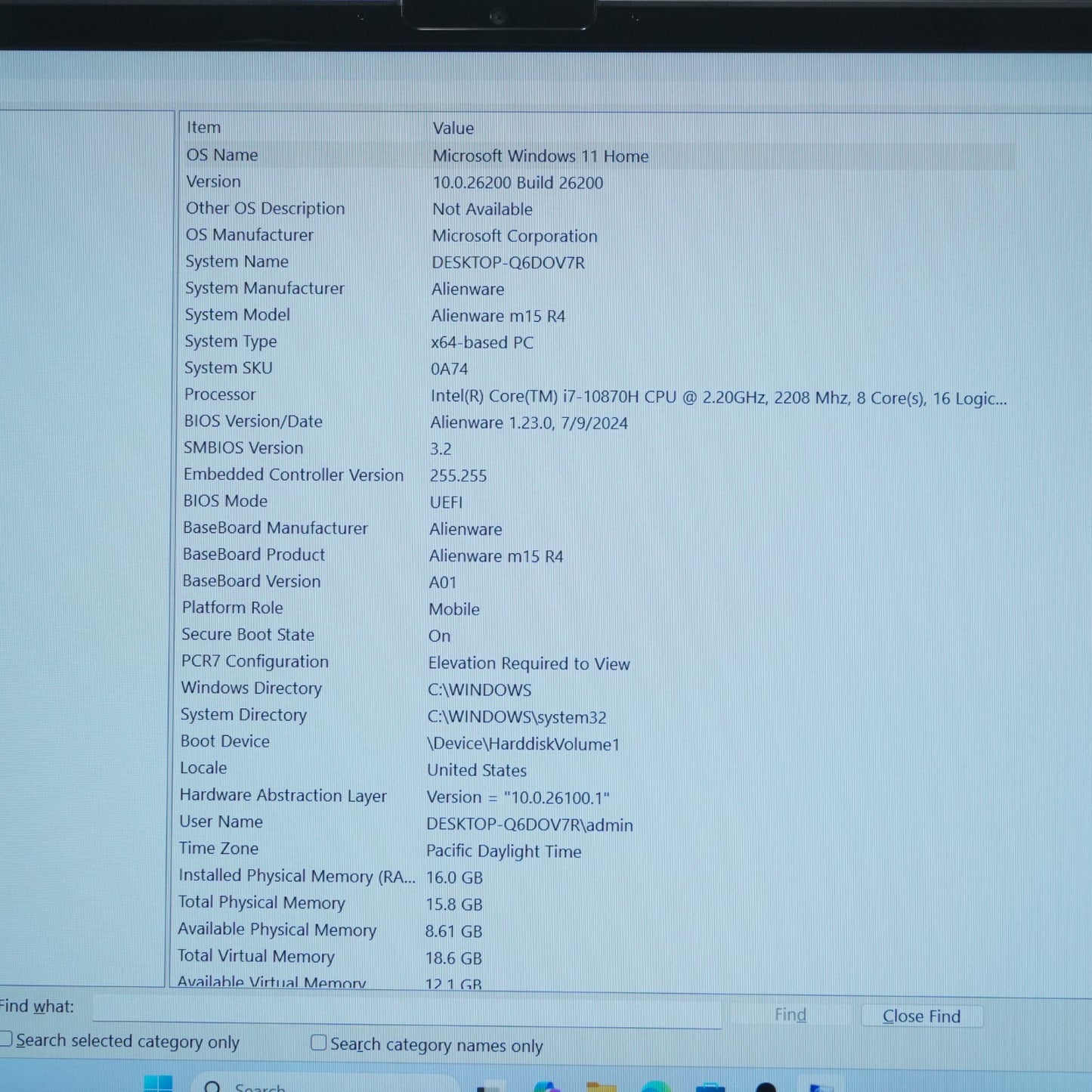Select the 'System Name' row

click(237, 261)
